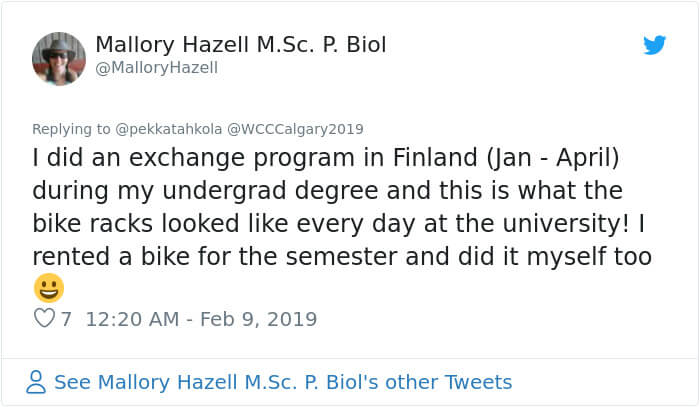The image size is (700, 407).
Task: Click the like count number 7
Action: click(67, 320)
